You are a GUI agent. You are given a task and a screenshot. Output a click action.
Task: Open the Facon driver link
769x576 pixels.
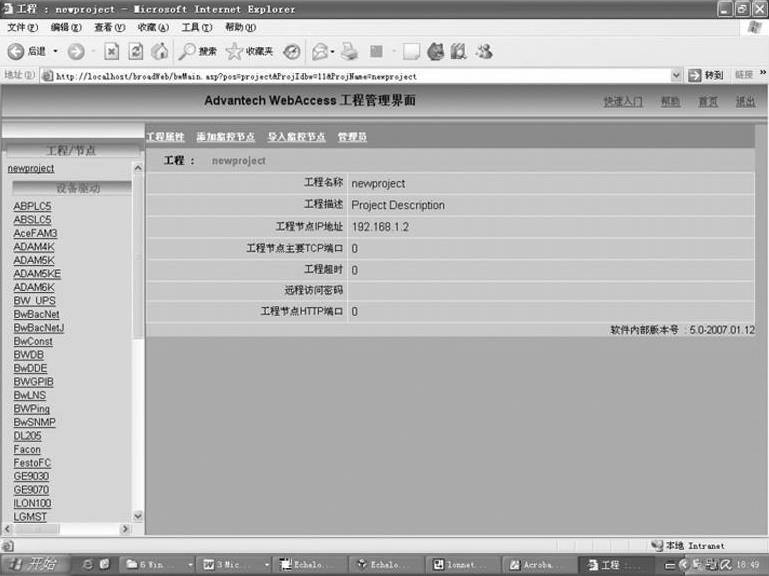pos(27,449)
